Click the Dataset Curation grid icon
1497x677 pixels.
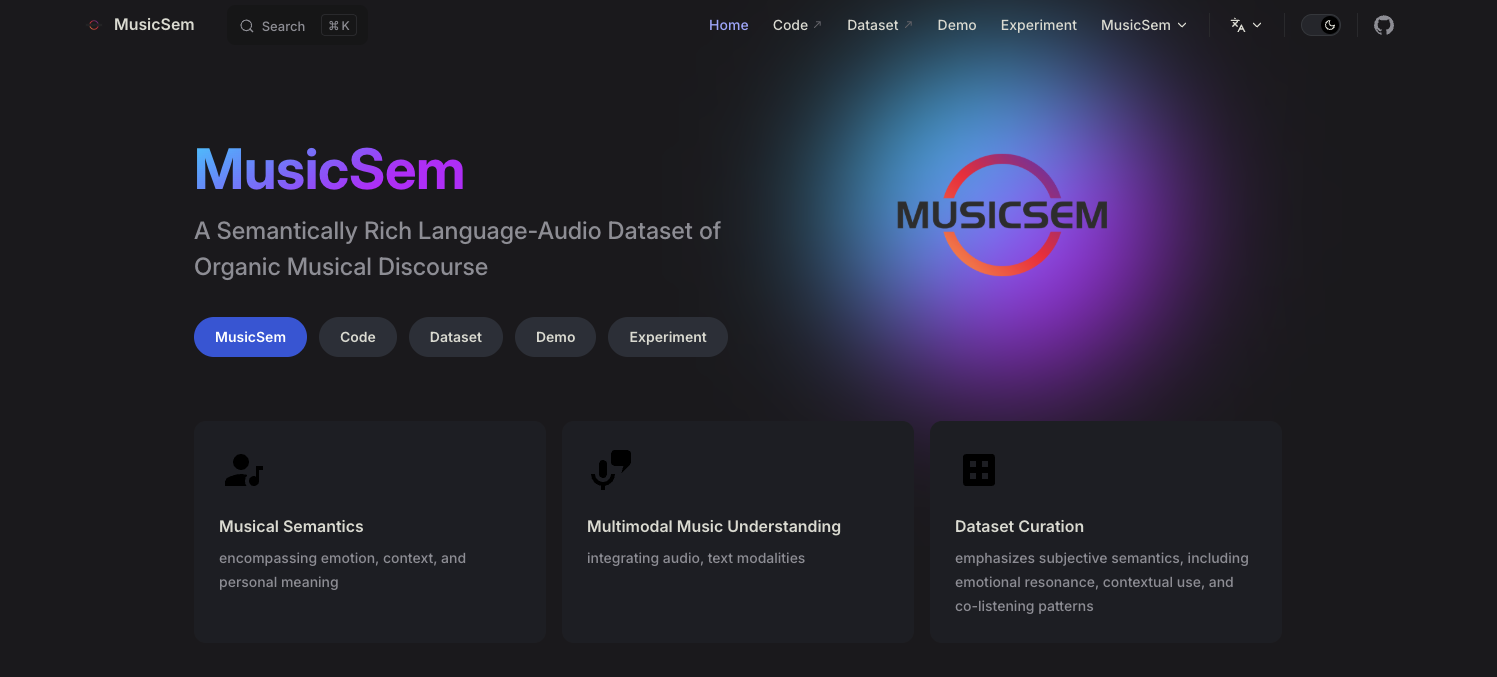979,470
